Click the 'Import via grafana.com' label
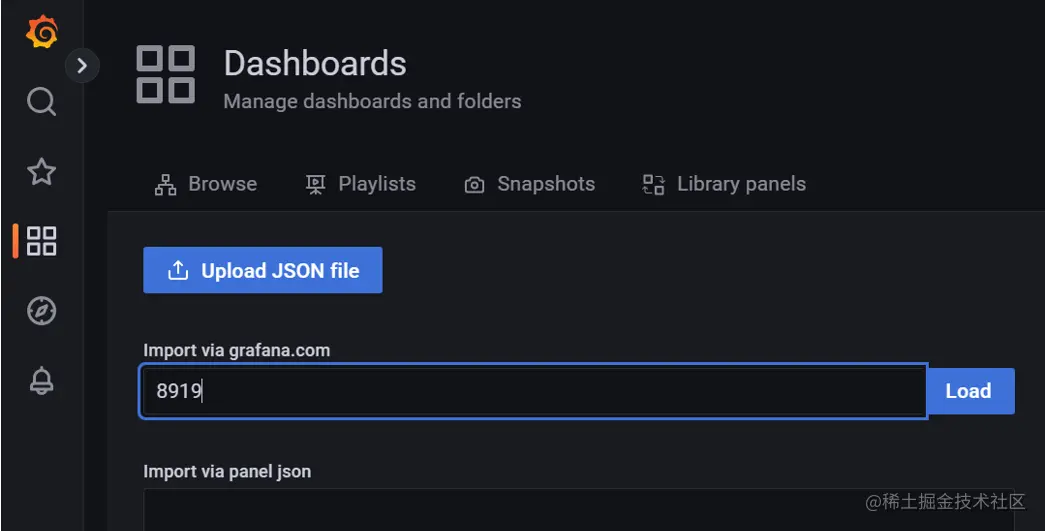Screen dimensions: 1045x531 point(237,350)
